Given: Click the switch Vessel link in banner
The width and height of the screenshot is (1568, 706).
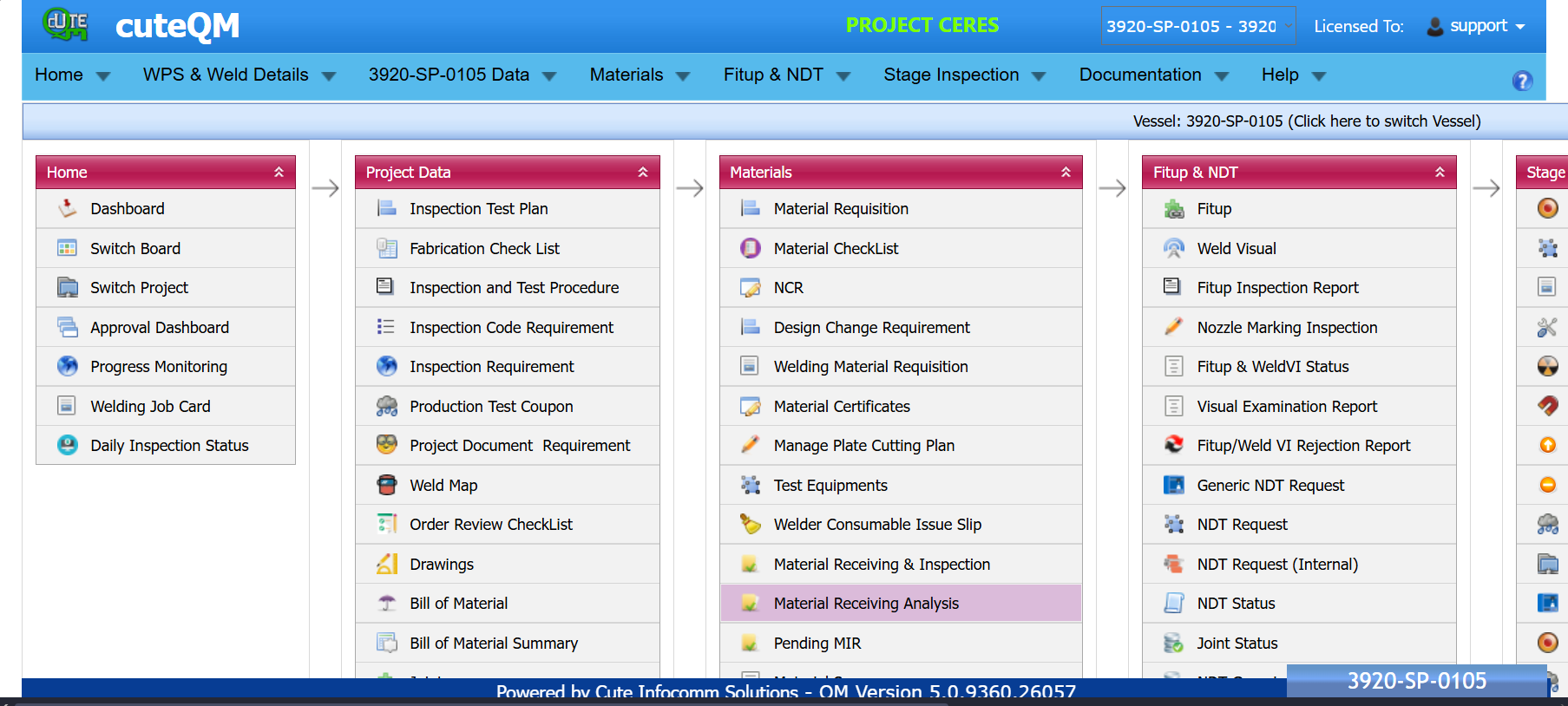Looking at the screenshot, I should pos(1306,121).
